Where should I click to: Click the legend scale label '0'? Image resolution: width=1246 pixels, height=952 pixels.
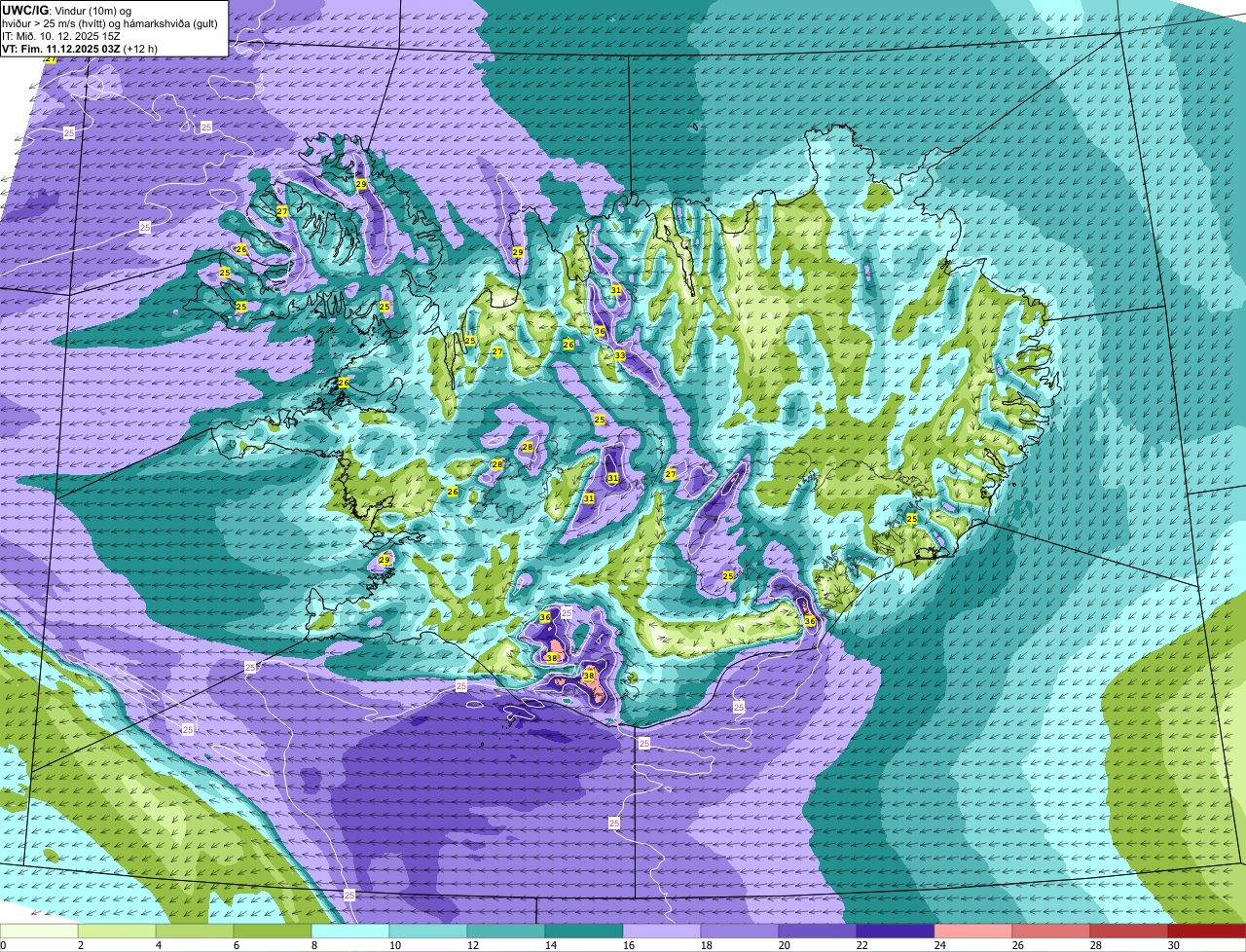pyautogui.click(x=4, y=945)
